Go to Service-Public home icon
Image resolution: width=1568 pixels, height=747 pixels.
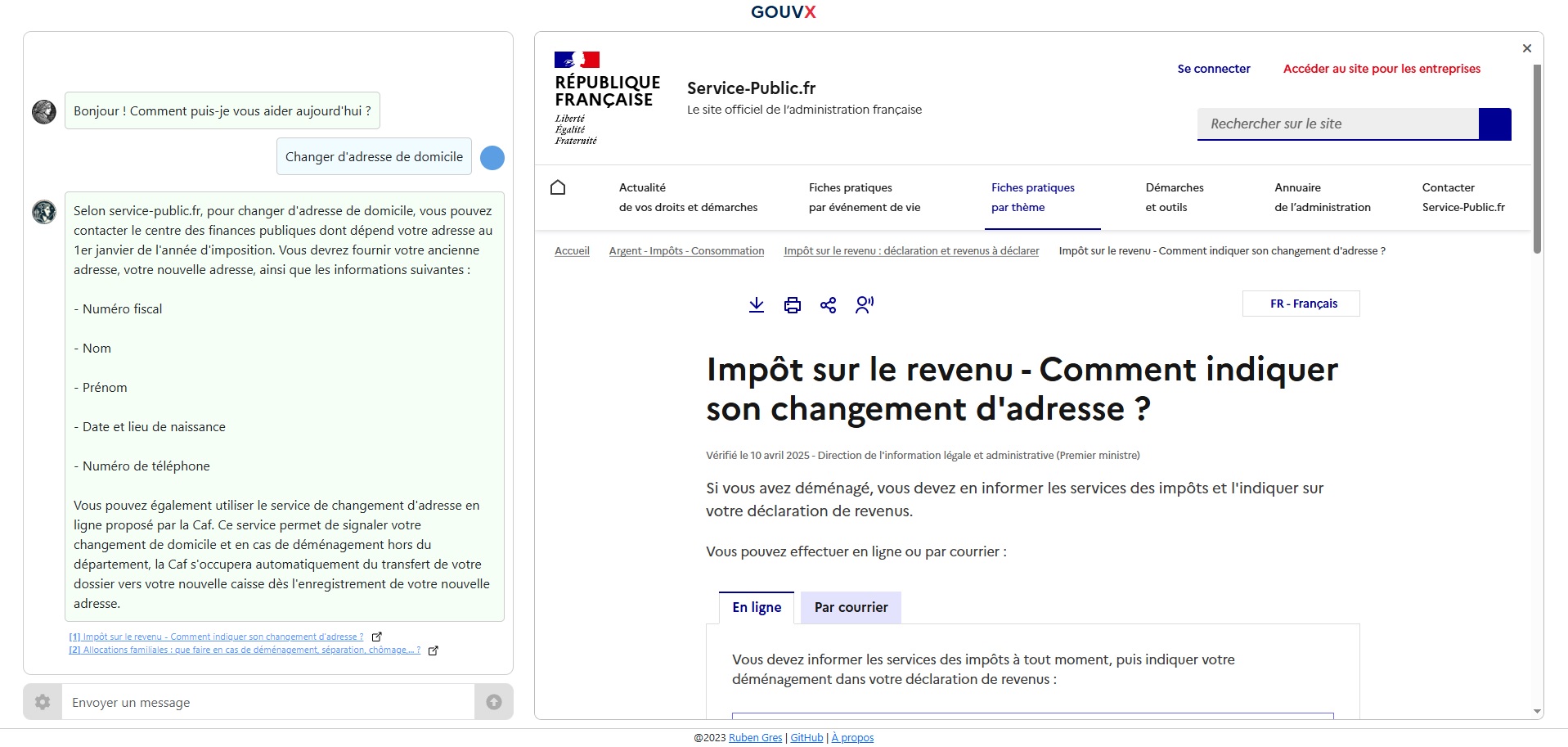pos(558,187)
